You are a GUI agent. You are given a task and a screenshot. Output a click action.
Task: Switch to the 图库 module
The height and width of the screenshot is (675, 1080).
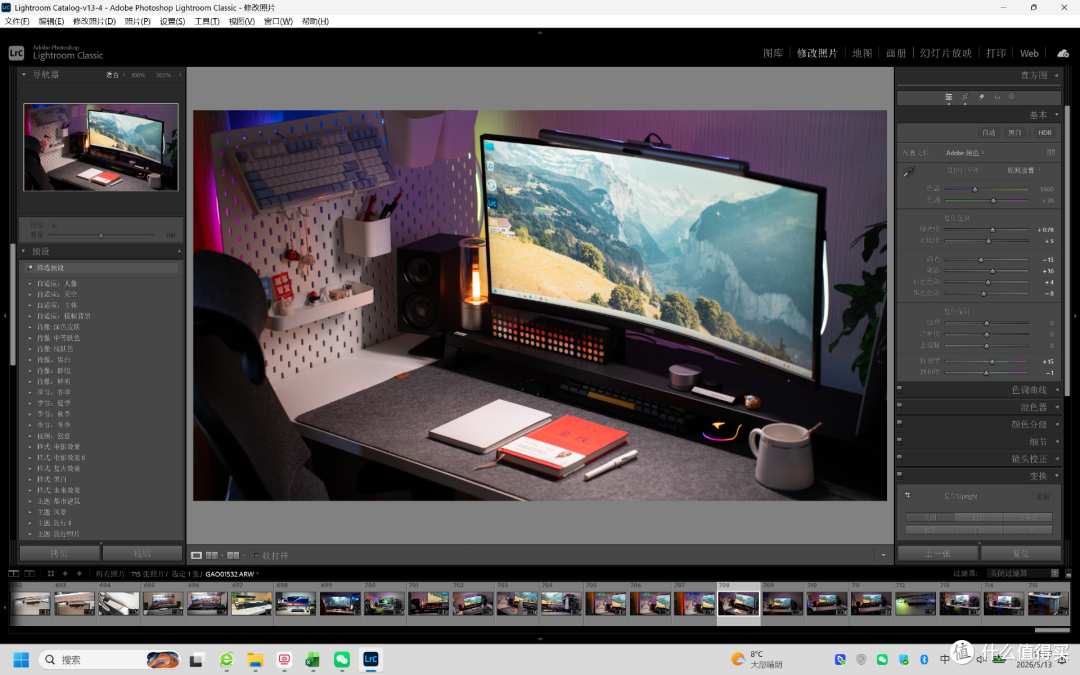tap(773, 53)
